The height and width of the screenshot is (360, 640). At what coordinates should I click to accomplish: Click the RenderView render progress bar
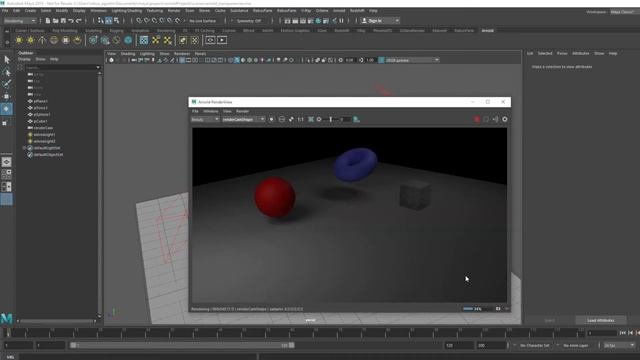pyautogui.click(x=477, y=309)
